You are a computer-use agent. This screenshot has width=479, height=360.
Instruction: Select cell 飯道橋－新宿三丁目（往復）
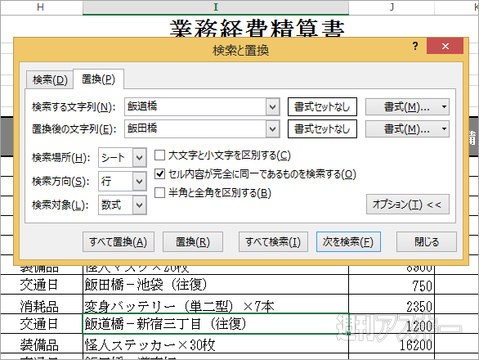[x=215, y=324]
